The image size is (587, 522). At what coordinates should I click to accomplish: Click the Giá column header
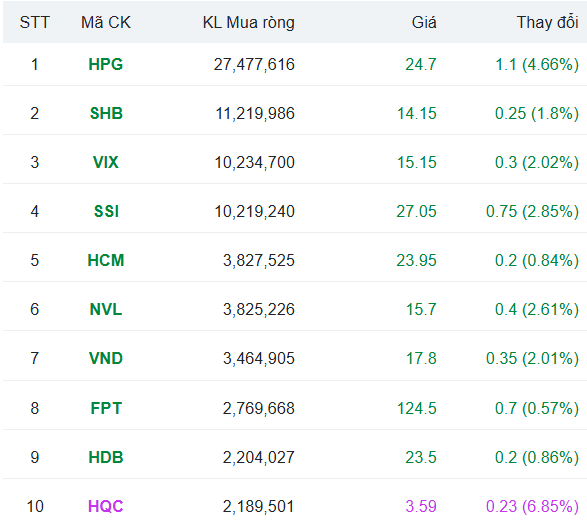point(424,22)
